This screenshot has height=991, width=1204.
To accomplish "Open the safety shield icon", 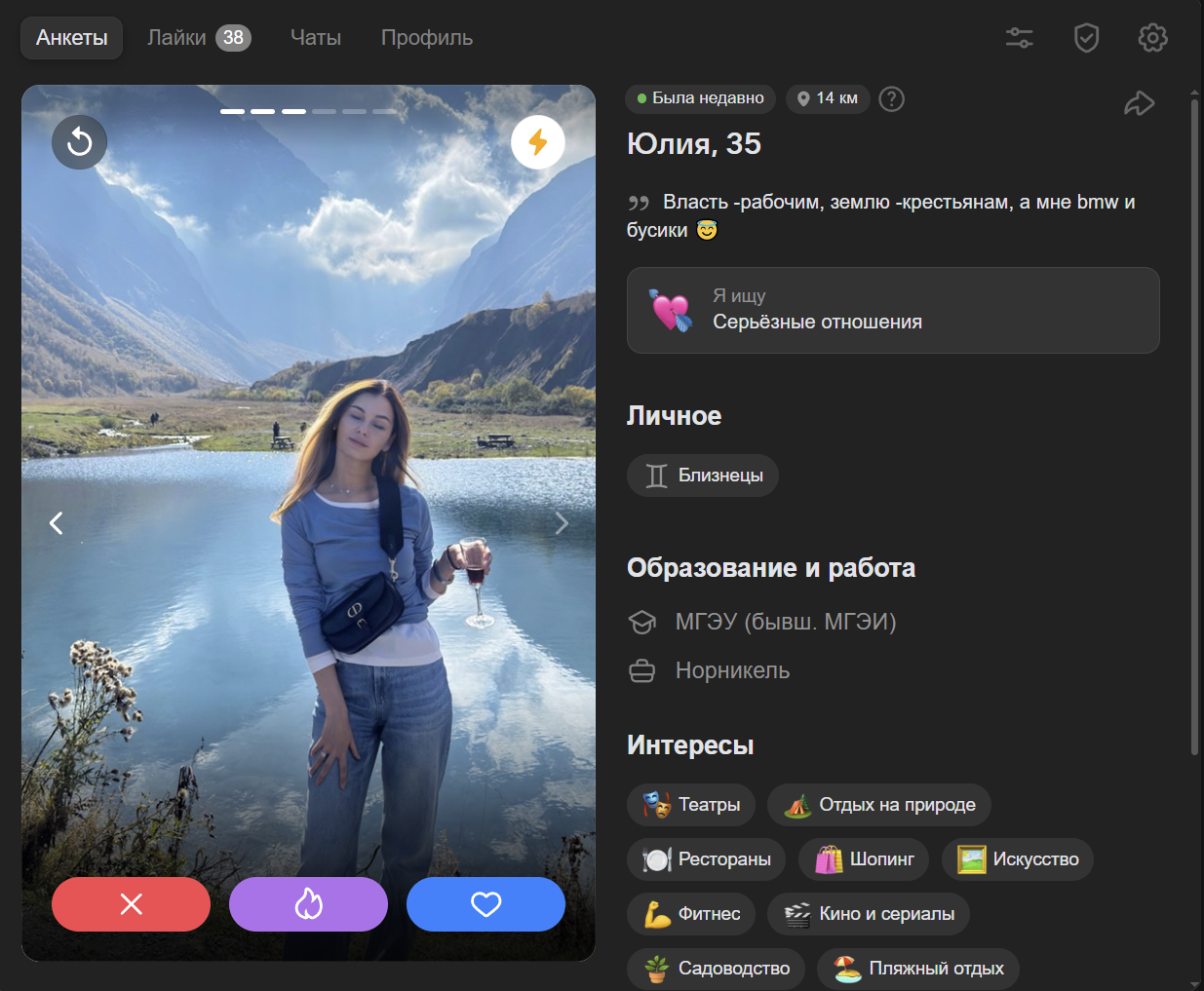I will (1086, 38).
